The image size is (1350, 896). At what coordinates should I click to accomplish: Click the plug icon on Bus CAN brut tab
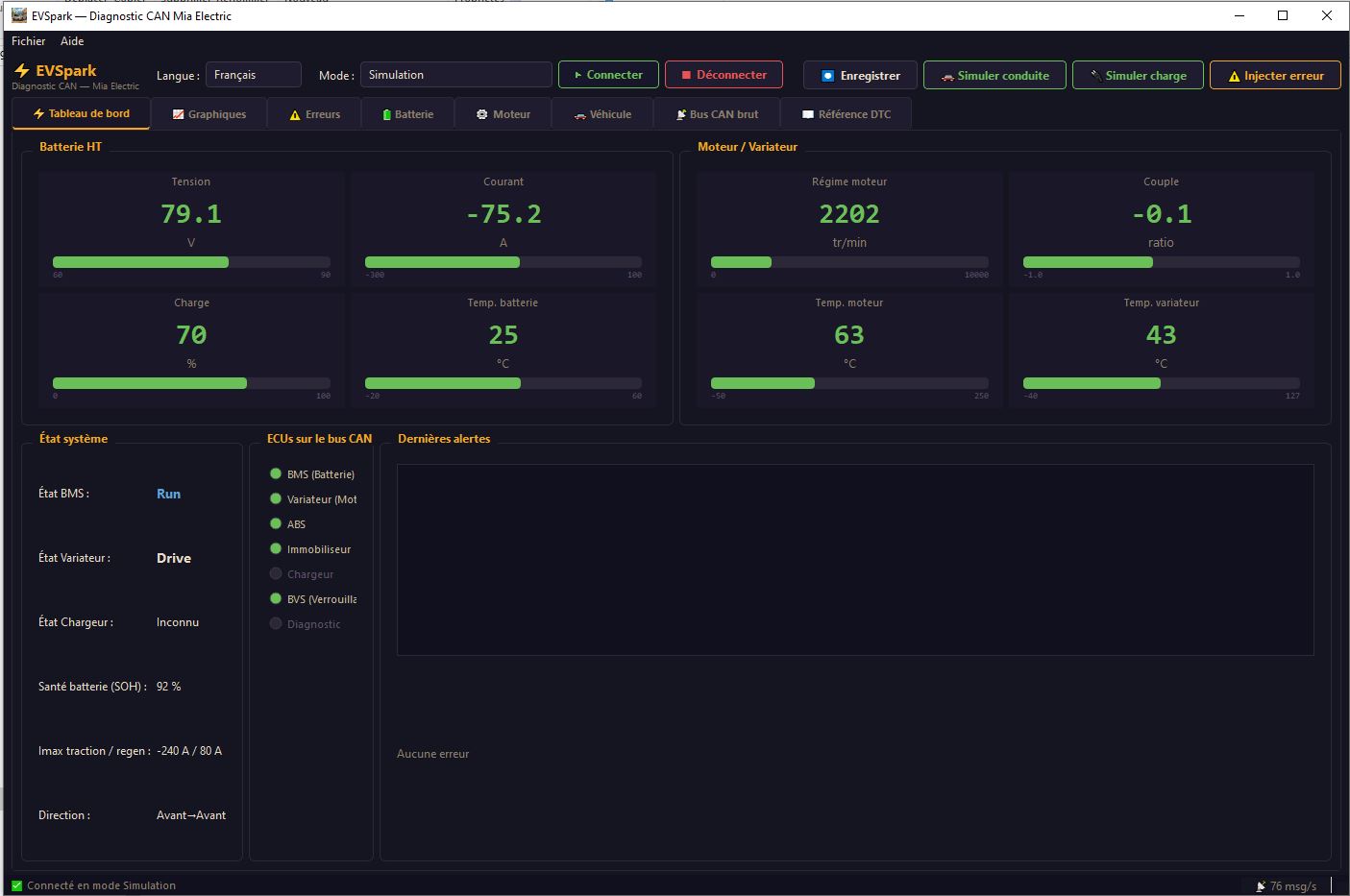tap(680, 115)
